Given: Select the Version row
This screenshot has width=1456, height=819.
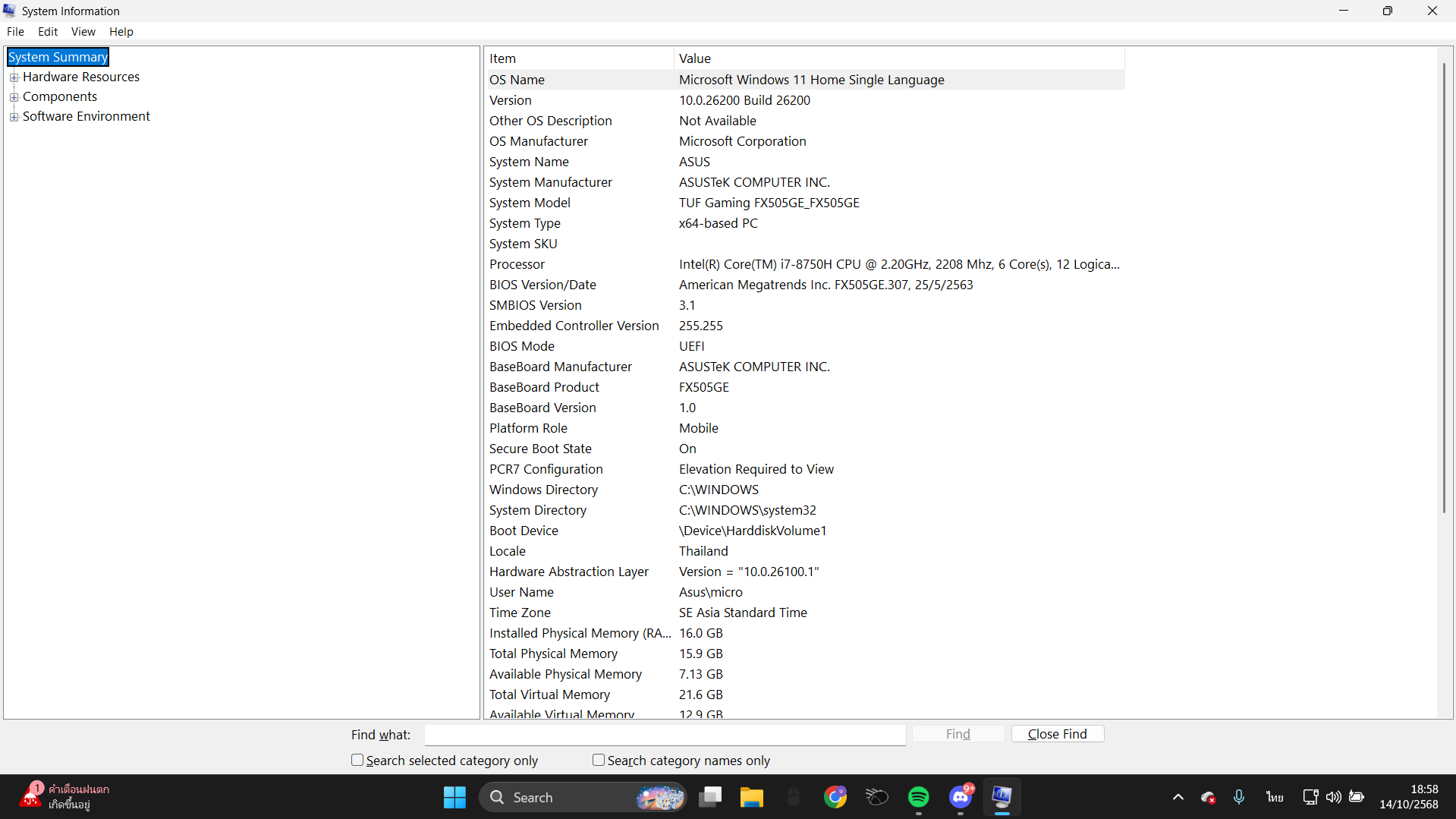Looking at the screenshot, I should (804, 100).
